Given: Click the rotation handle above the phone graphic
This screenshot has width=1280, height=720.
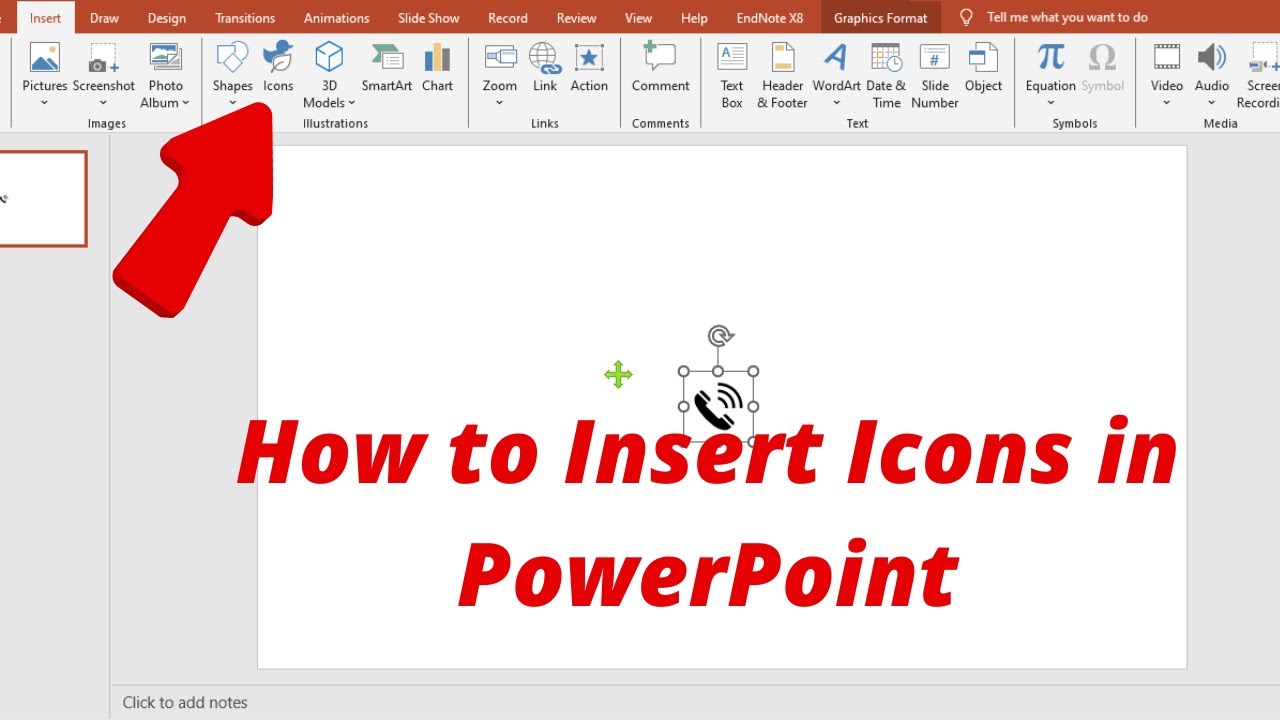Looking at the screenshot, I should (719, 336).
